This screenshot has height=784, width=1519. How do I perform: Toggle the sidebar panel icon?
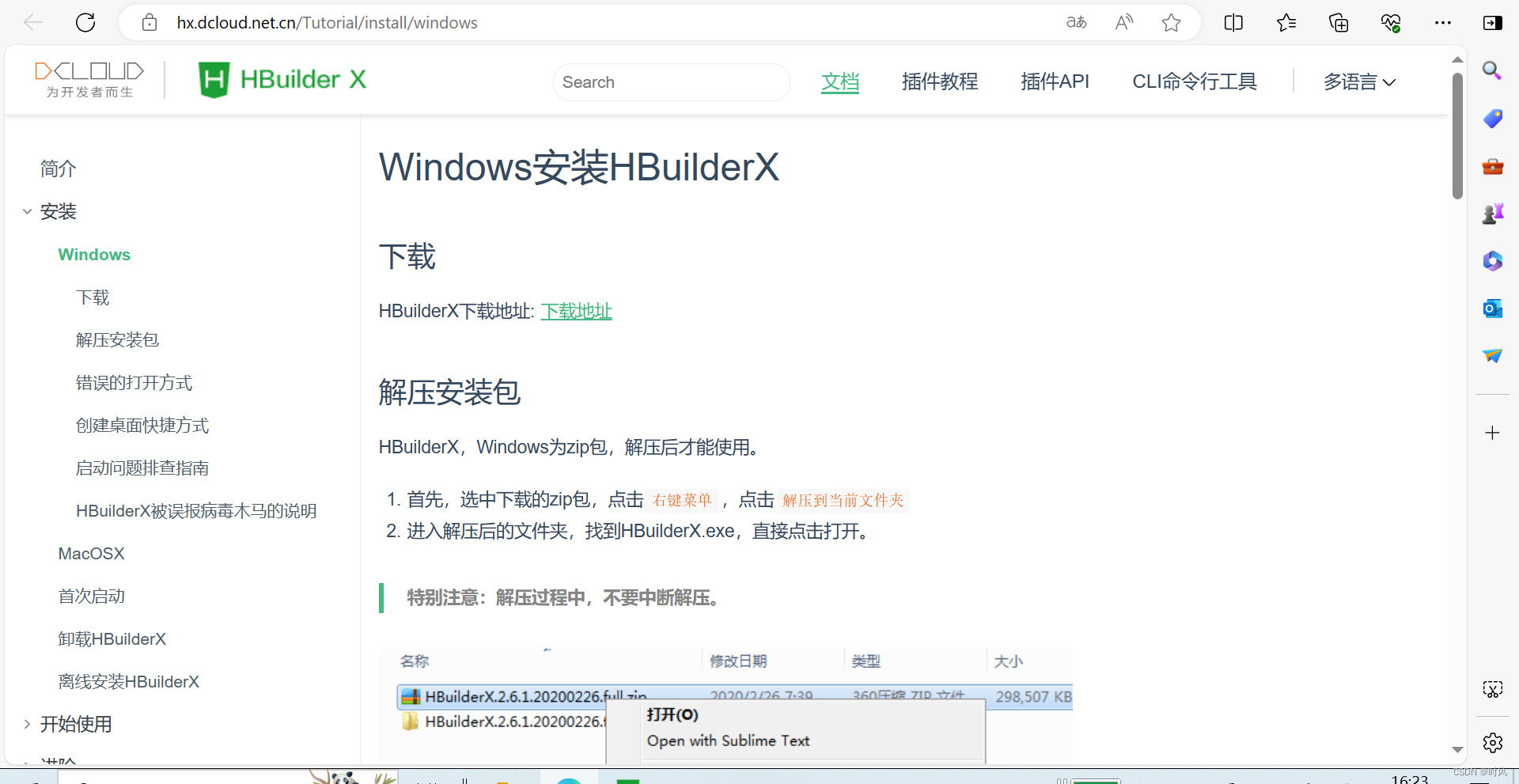(x=1493, y=23)
